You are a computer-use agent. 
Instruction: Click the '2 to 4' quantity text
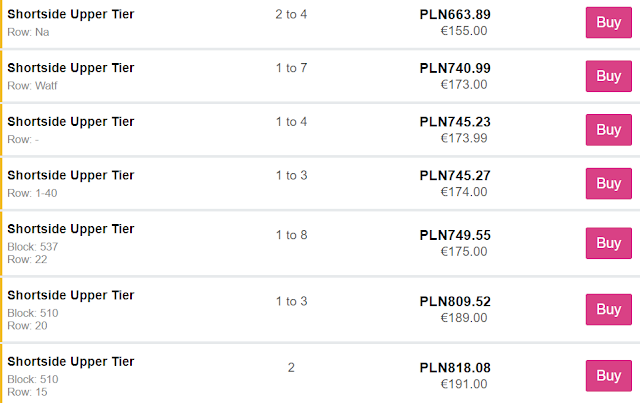pyautogui.click(x=291, y=14)
